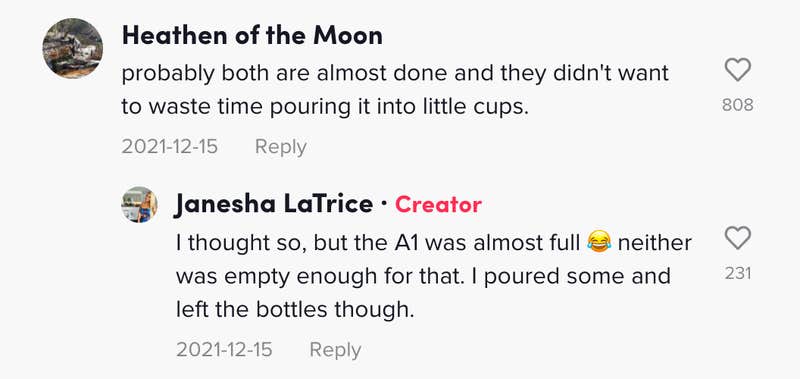Click the line 'was empty enough for that'

[423, 276]
